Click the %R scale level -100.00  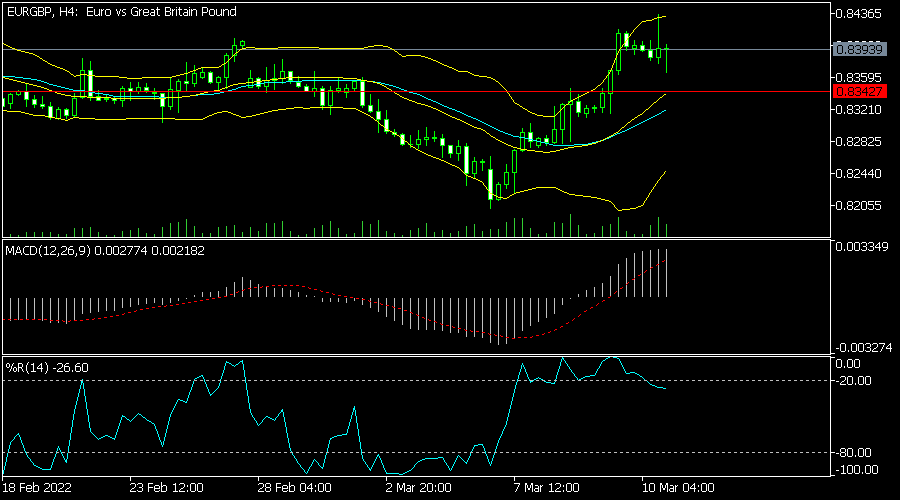(857, 470)
